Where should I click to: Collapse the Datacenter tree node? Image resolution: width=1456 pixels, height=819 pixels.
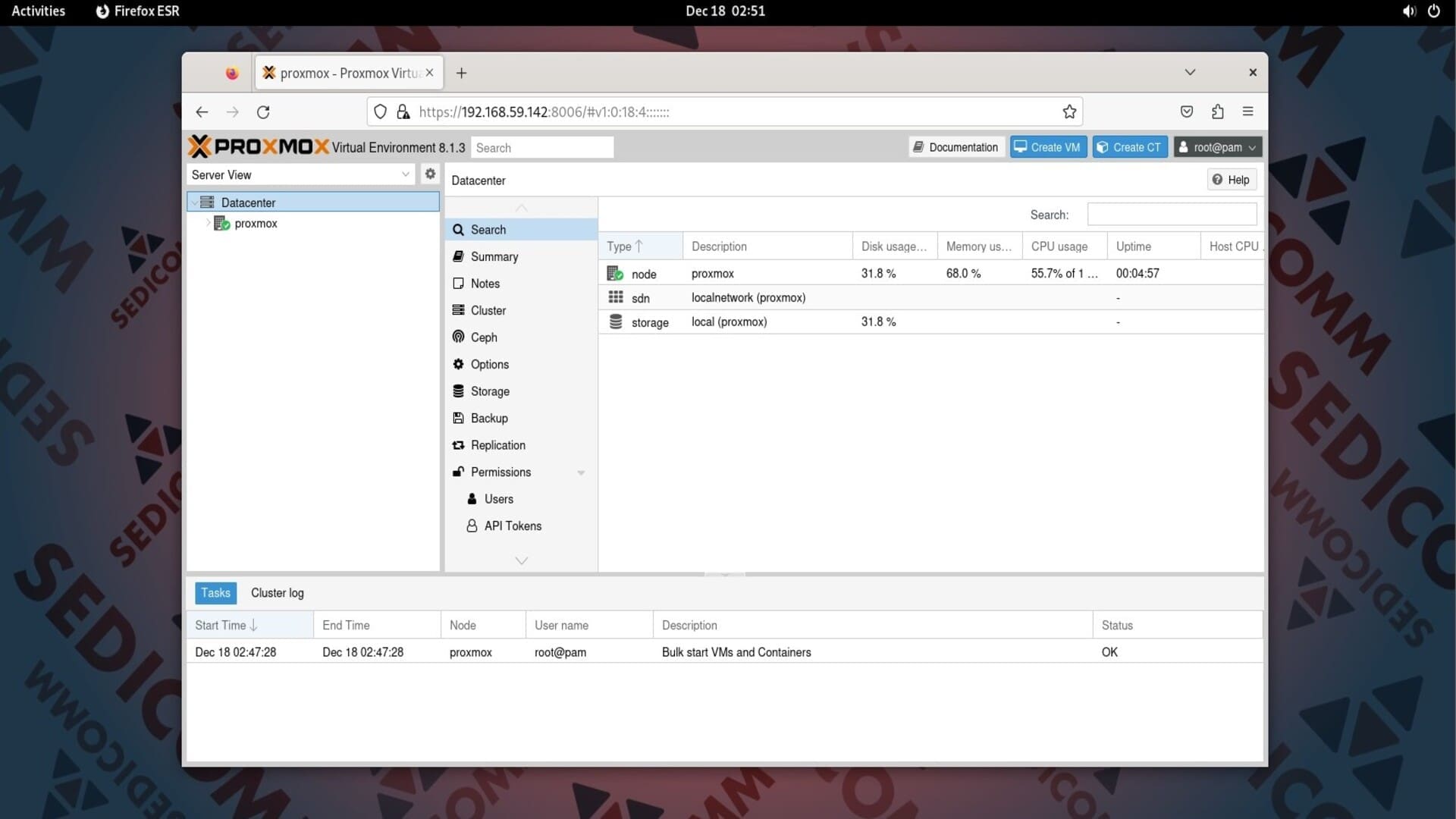pos(196,202)
